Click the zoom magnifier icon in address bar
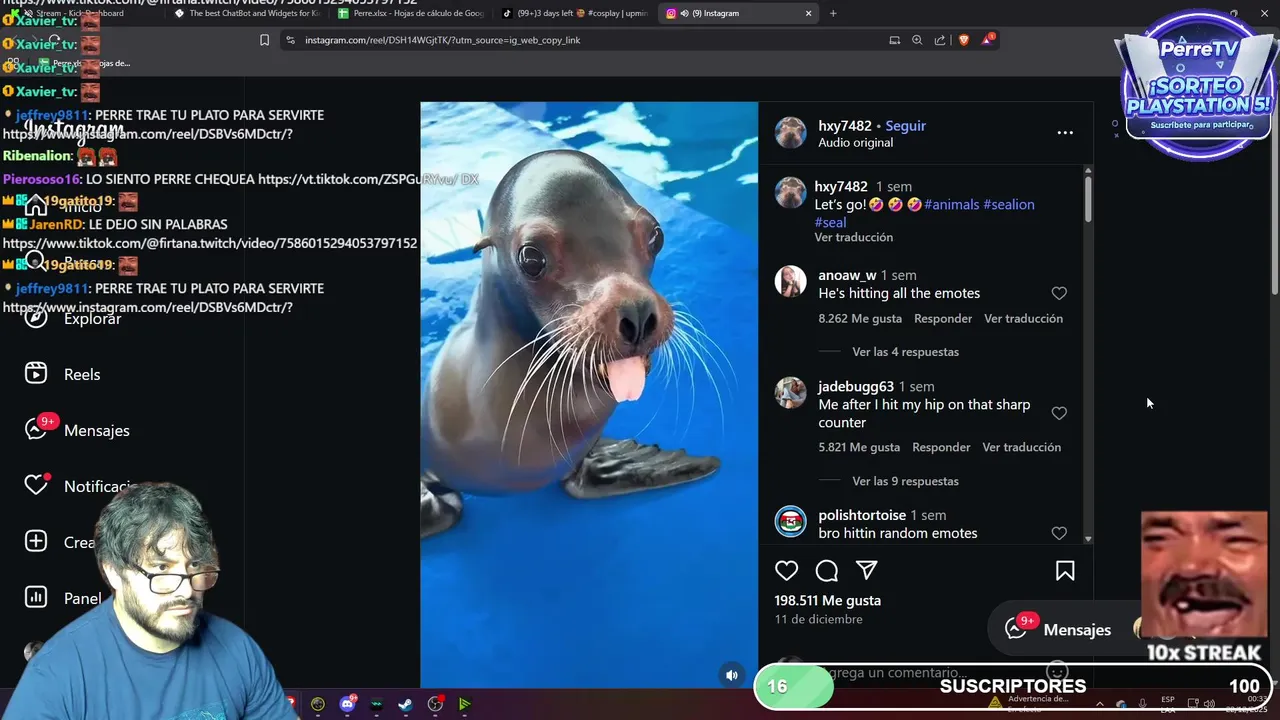This screenshot has width=1280, height=720. (x=917, y=40)
